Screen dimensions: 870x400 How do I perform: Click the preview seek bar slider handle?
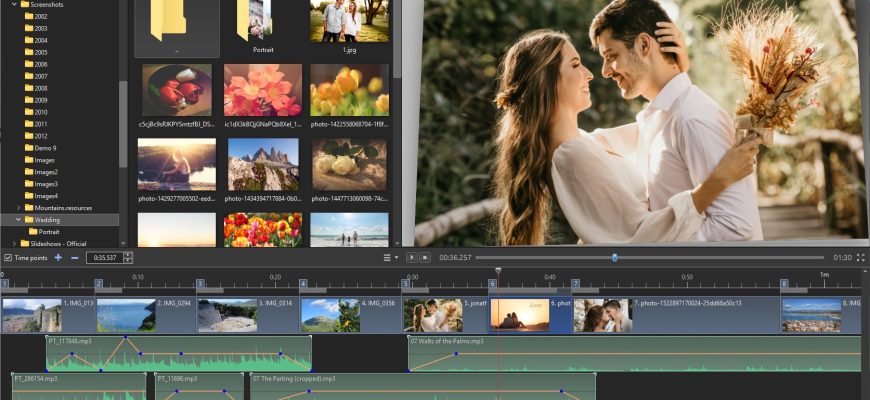click(x=614, y=257)
